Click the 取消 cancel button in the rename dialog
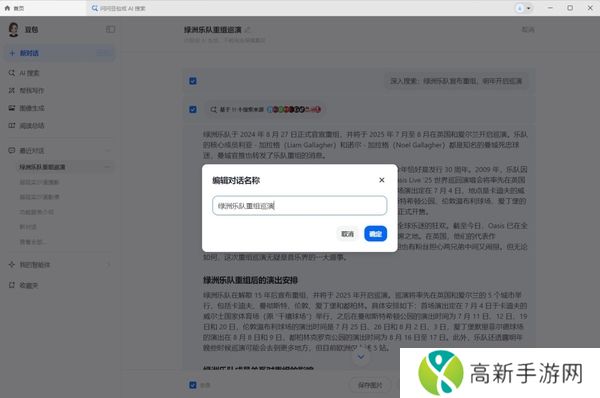 point(347,234)
